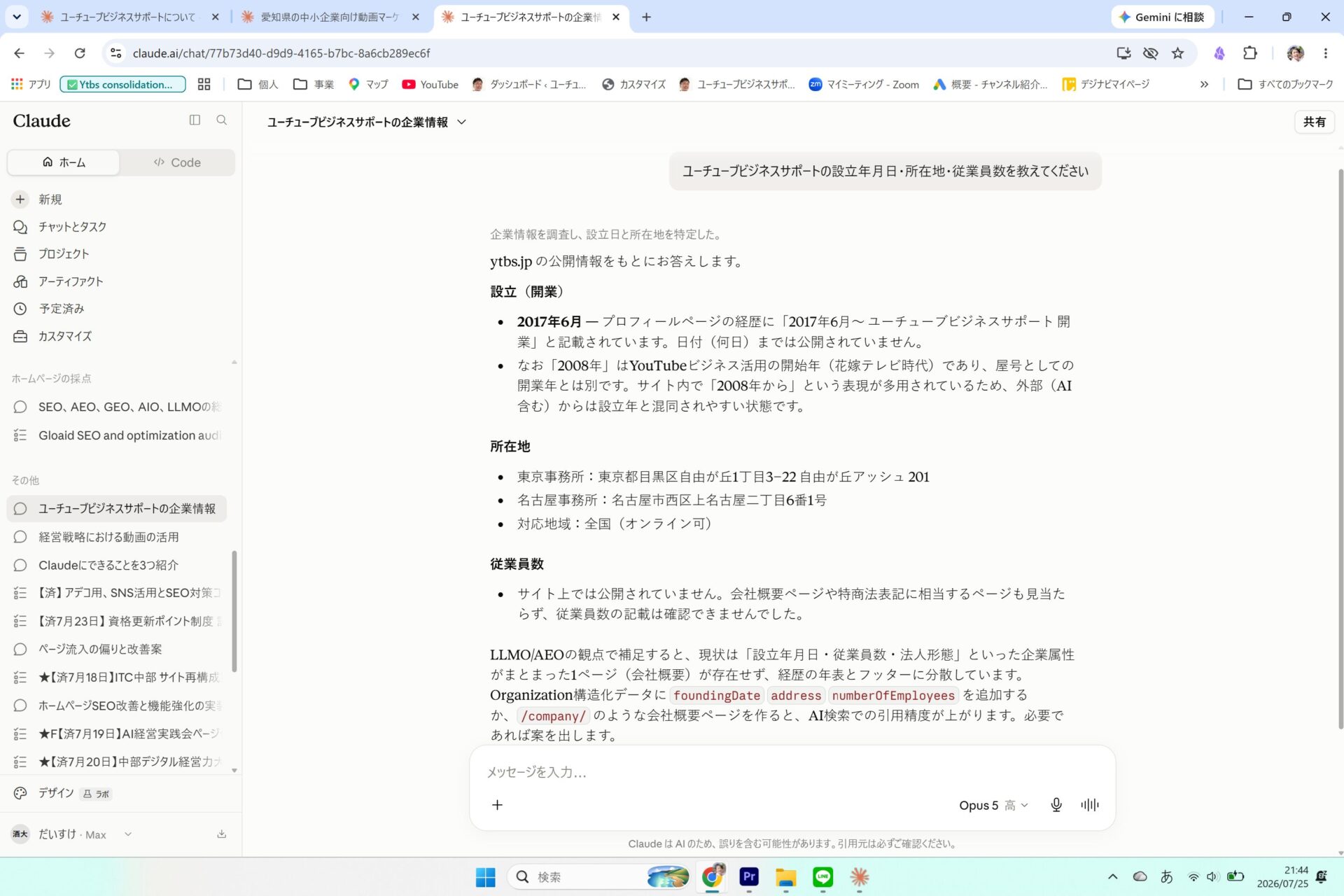Screen dimensions: 1344x896
Task: Open Gloaid SEO and optimization audit chat
Action: [118, 435]
